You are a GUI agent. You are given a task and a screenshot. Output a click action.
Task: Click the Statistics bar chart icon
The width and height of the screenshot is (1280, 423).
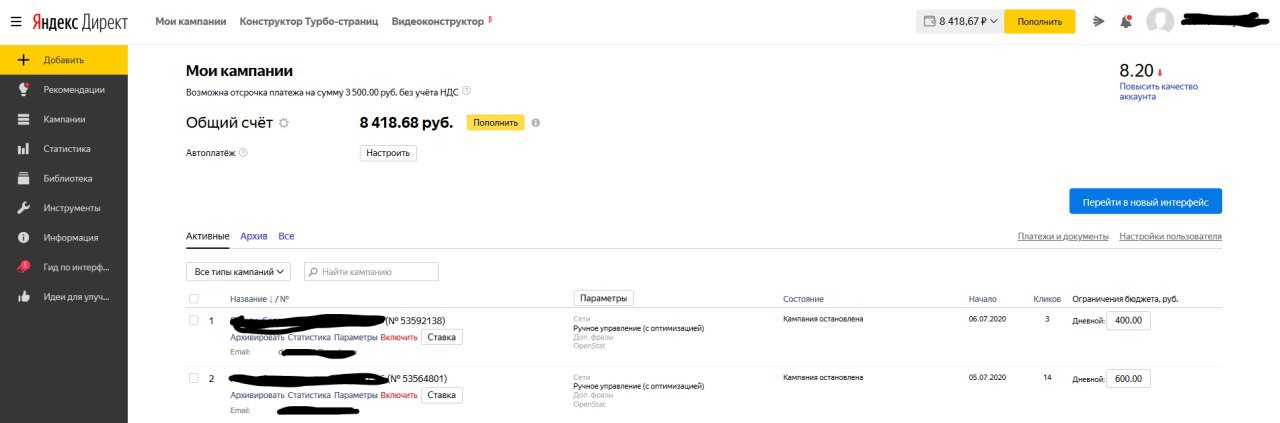click(23, 149)
